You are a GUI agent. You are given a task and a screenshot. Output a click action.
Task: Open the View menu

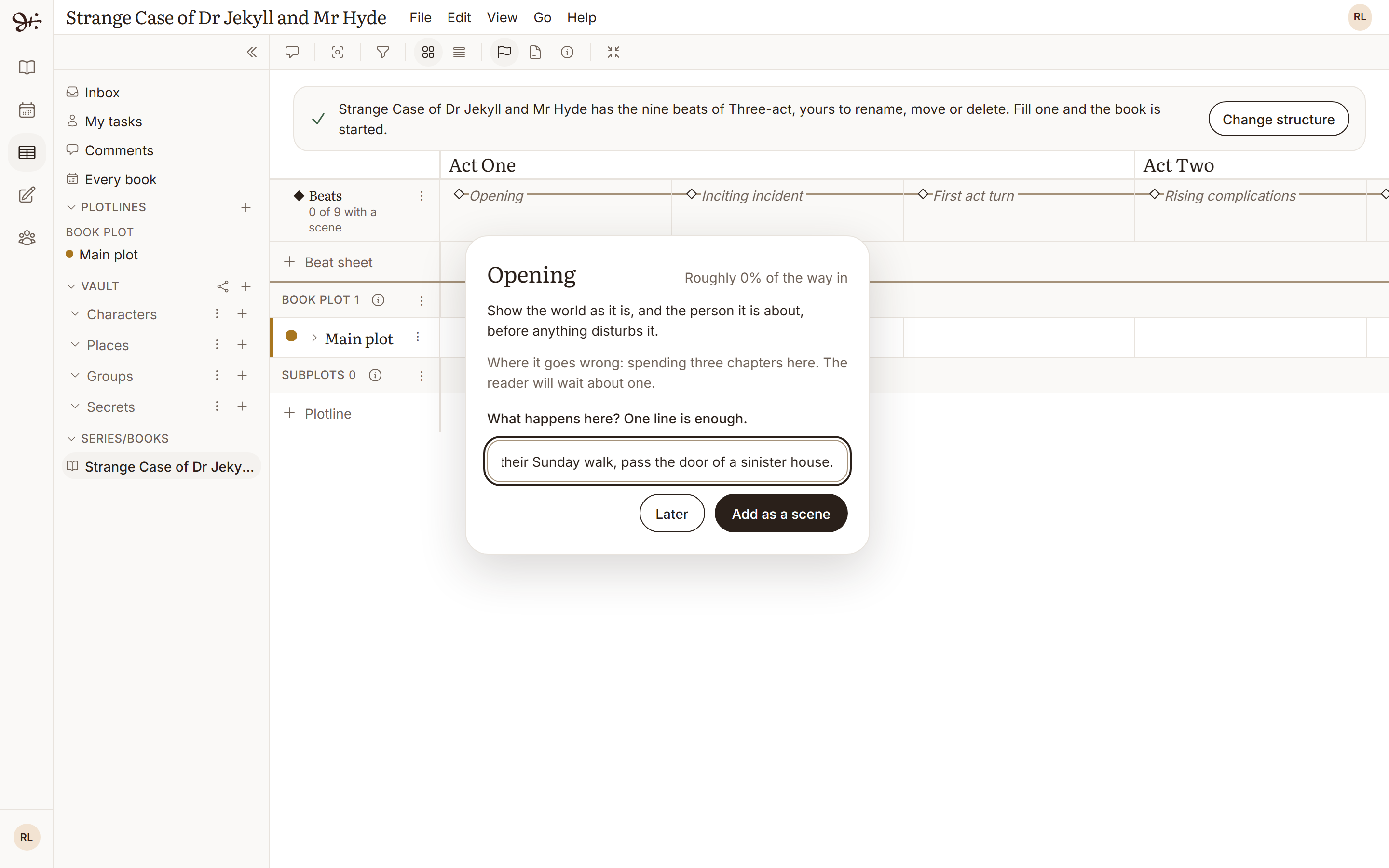coord(502,18)
